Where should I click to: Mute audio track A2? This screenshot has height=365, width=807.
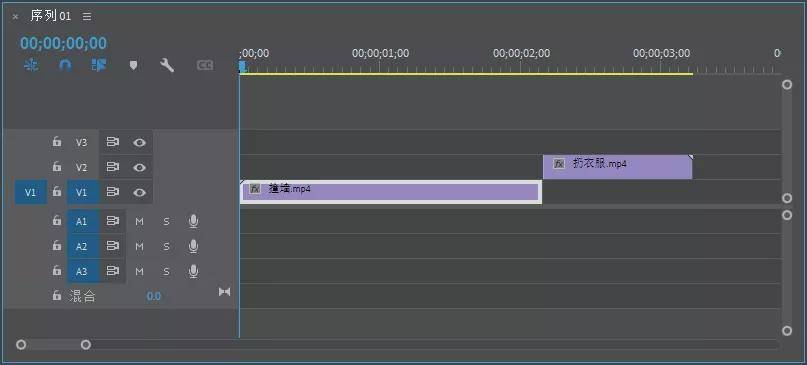click(x=139, y=247)
